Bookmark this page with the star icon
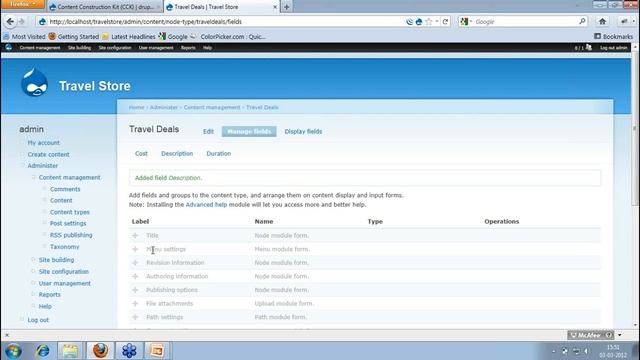Image resolution: width=640 pixels, height=360 pixels. click(x=429, y=22)
